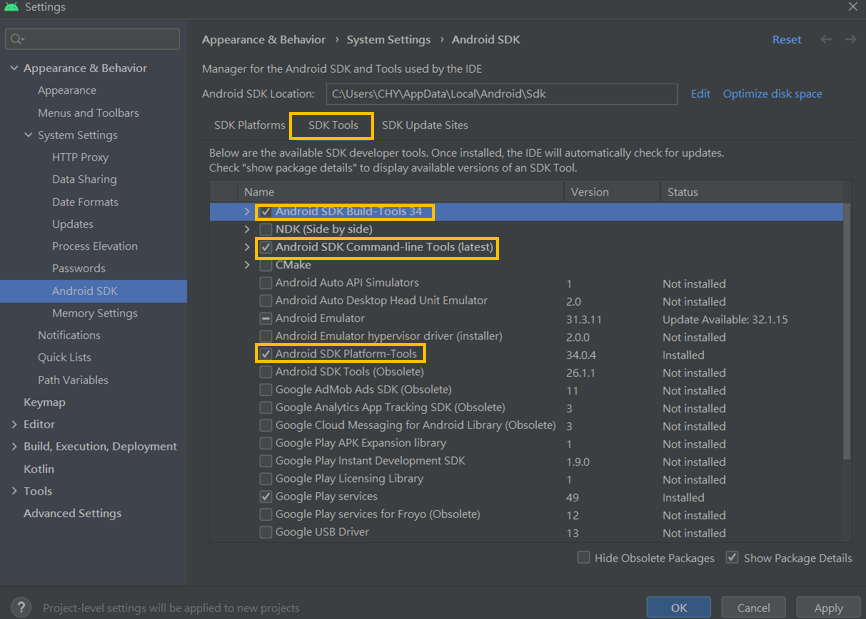Expand the NDK (Side by side) row
The image size is (866, 619).
247,229
